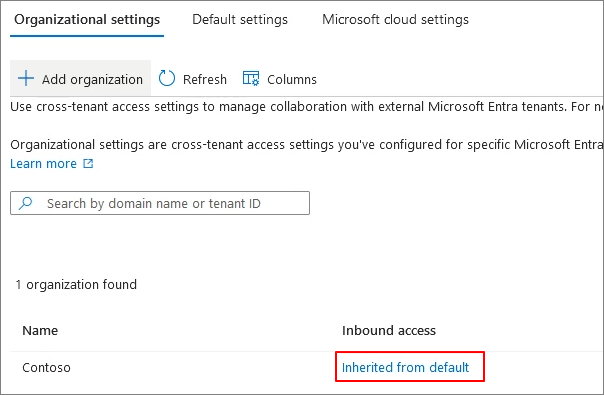The width and height of the screenshot is (604, 395).
Task: Click the Name column header
Action: click(40, 330)
